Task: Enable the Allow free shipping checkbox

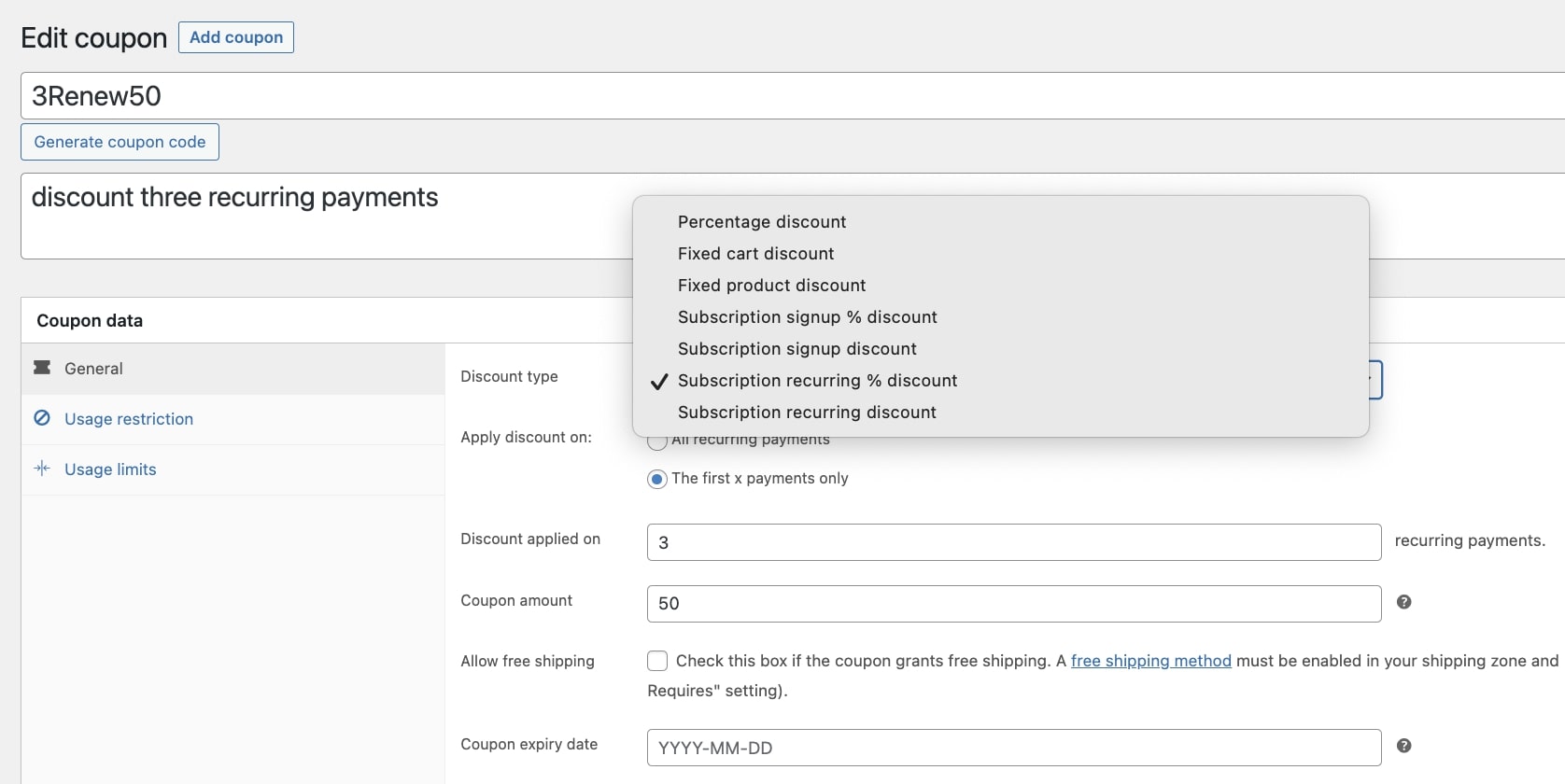Action: pyautogui.click(x=657, y=661)
